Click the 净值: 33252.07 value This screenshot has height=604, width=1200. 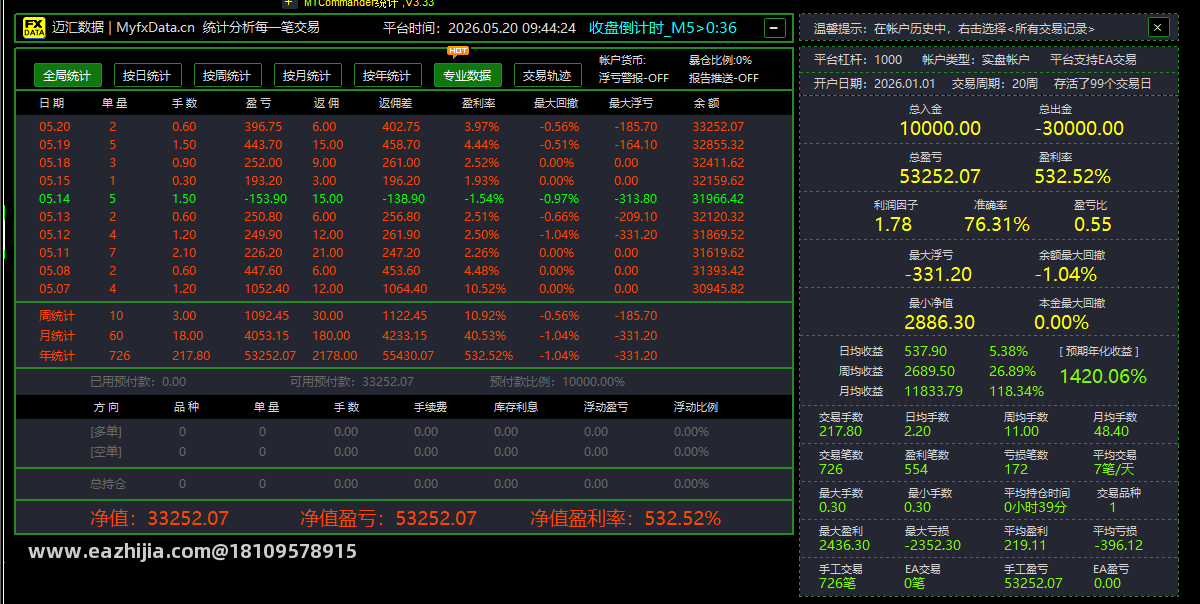[x=159, y=518]
